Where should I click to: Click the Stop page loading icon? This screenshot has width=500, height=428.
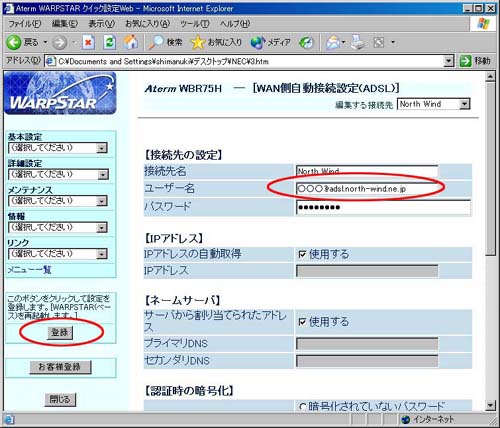(x=88, y=42)
